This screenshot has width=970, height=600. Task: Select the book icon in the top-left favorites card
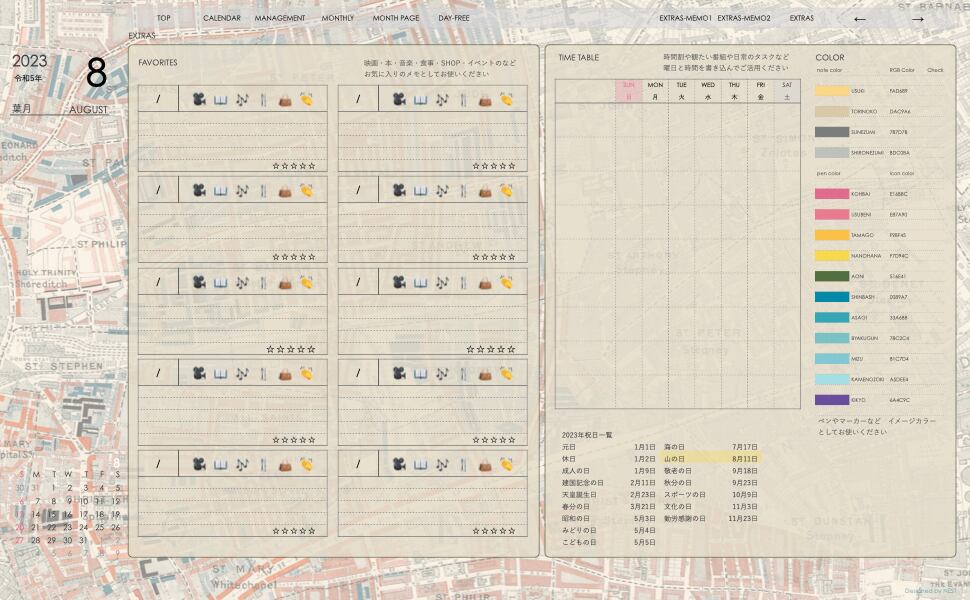220,99
